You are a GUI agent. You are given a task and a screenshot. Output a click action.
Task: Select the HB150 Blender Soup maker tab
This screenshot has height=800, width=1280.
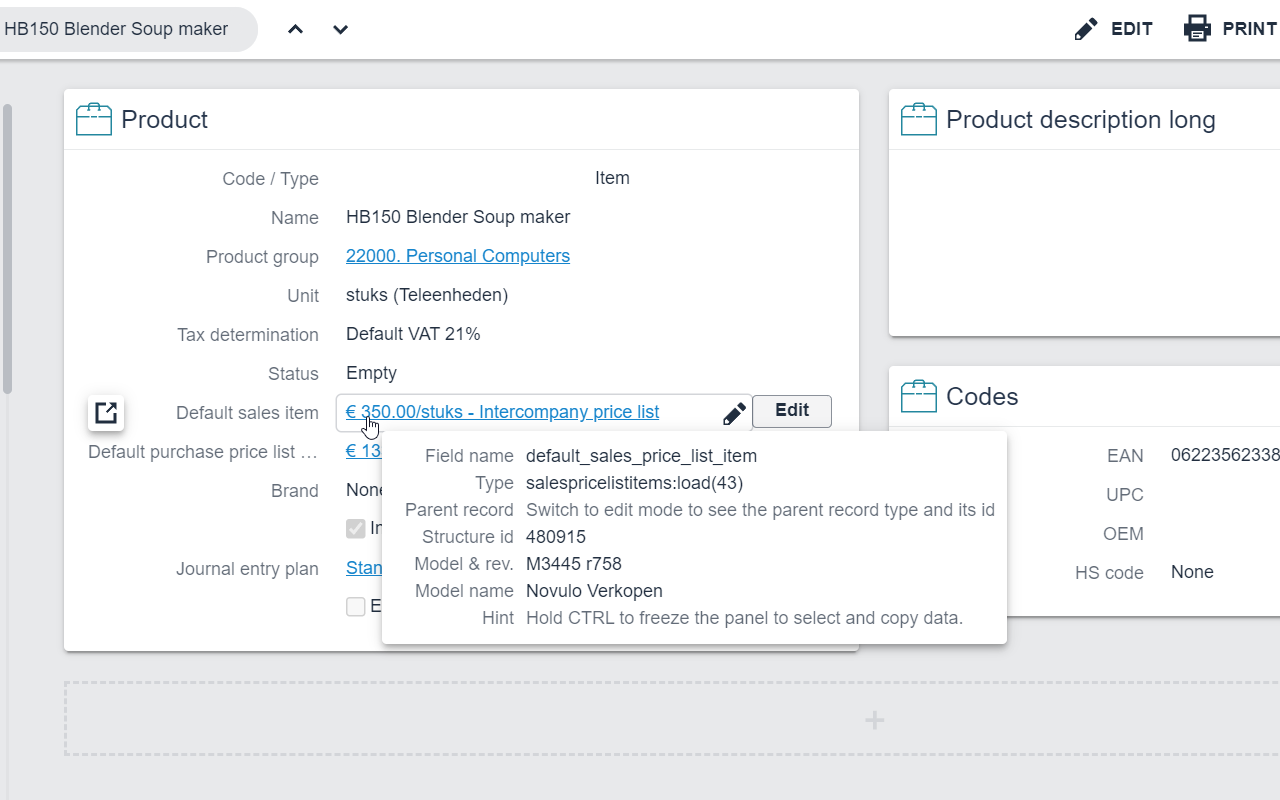click(116, 29)
